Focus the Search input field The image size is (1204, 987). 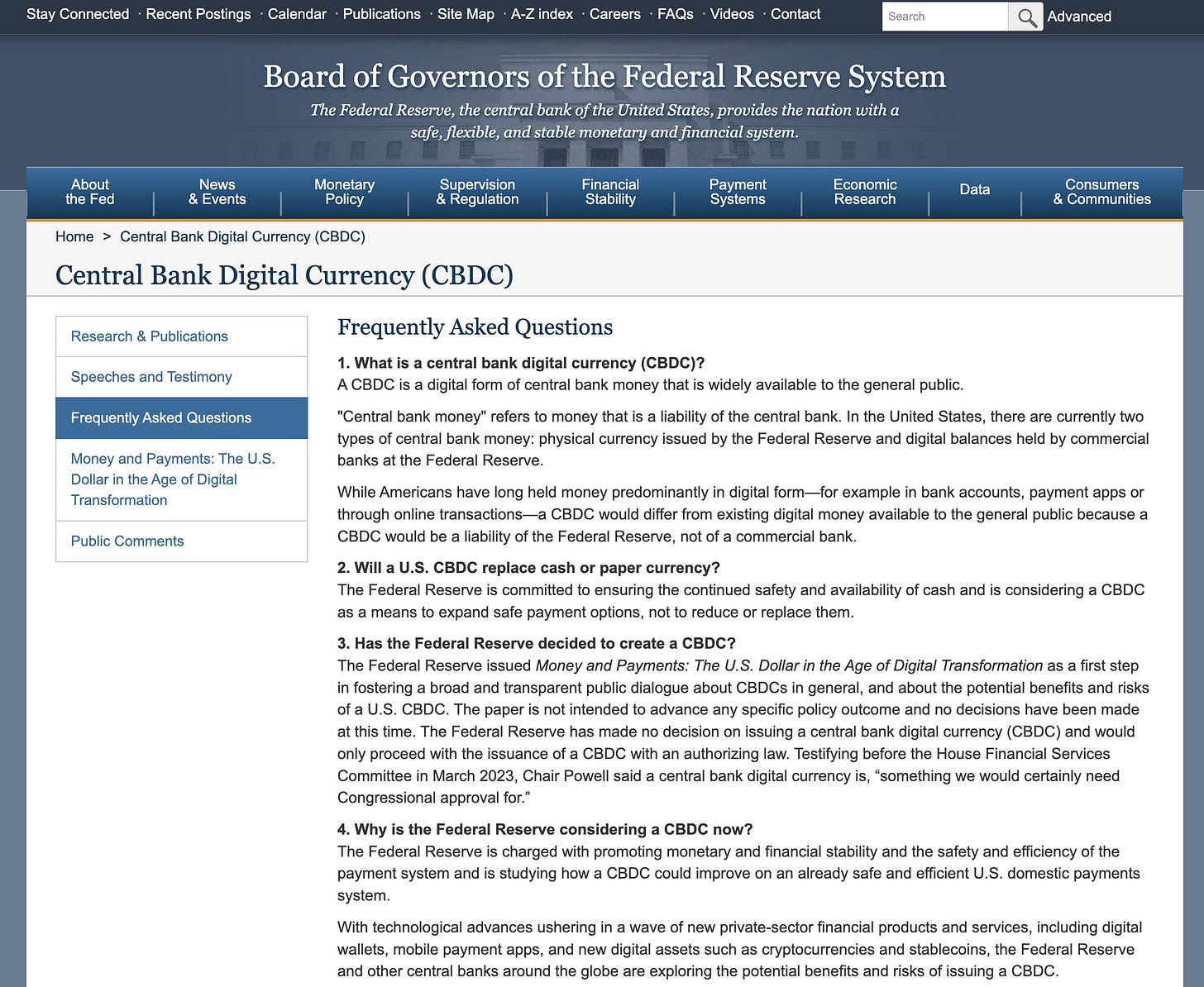click(945, 17)
